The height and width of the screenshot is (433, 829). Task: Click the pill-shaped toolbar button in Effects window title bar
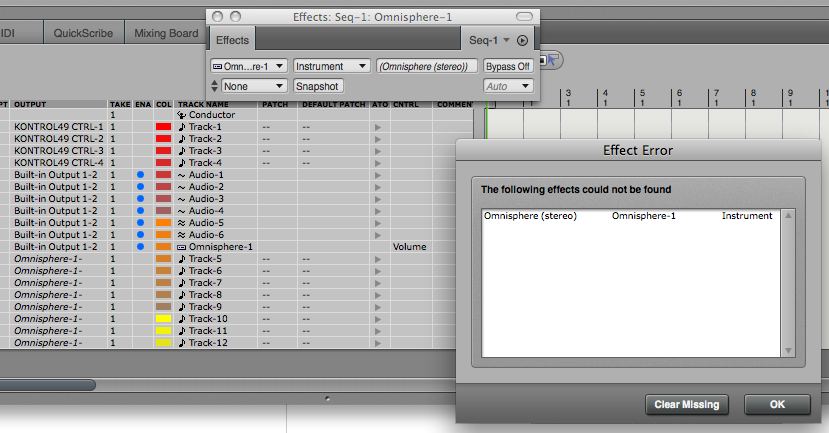524,17
